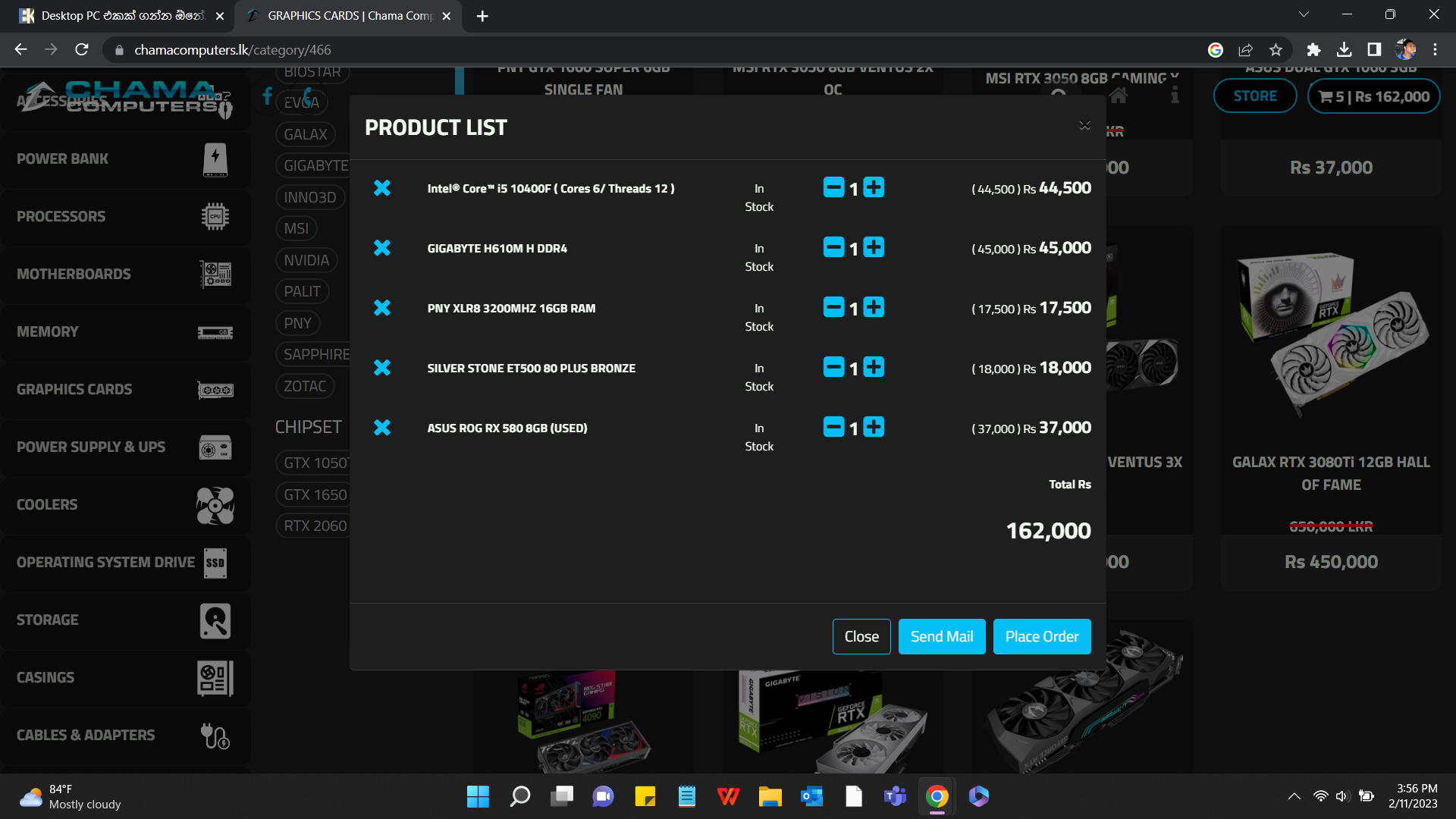Open browser extensions puzzle icon

tap(1313, 50)
